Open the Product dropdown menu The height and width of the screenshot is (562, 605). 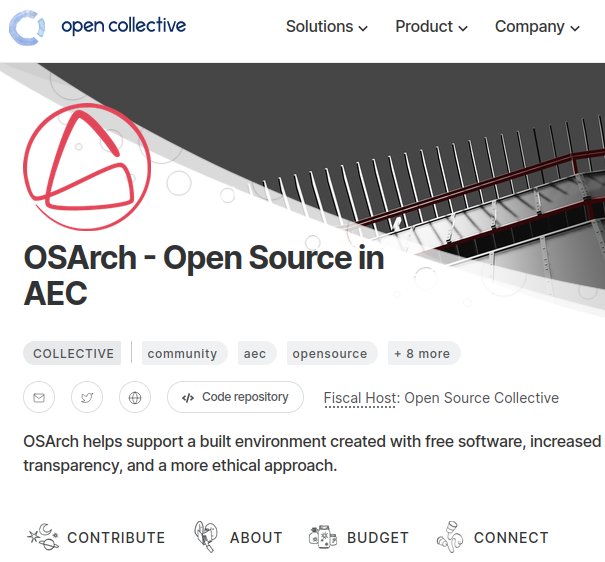[x=431, y=27]
